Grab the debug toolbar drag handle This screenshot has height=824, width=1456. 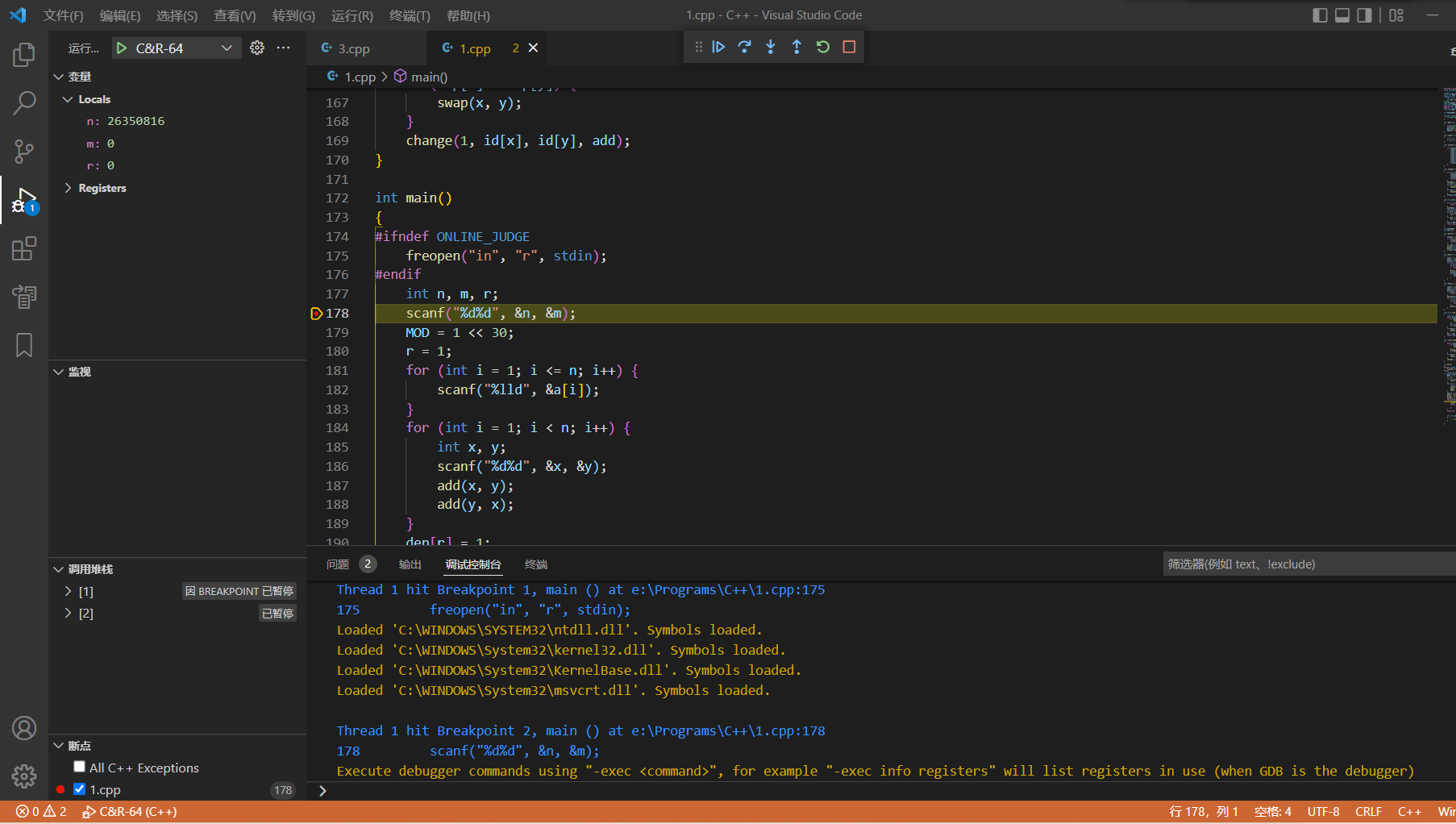tap(699, 47)
